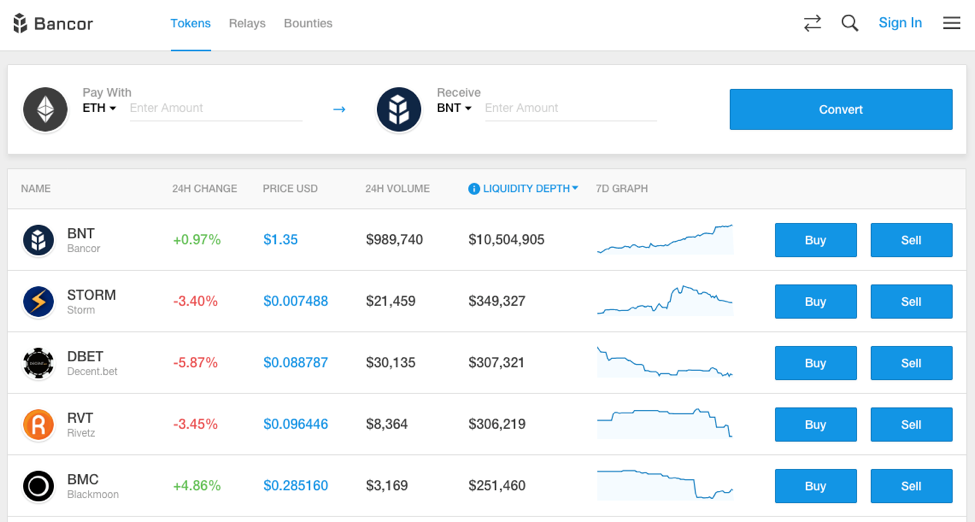Click Sell for RVT
975x522 pixels.
pos(911,425)
